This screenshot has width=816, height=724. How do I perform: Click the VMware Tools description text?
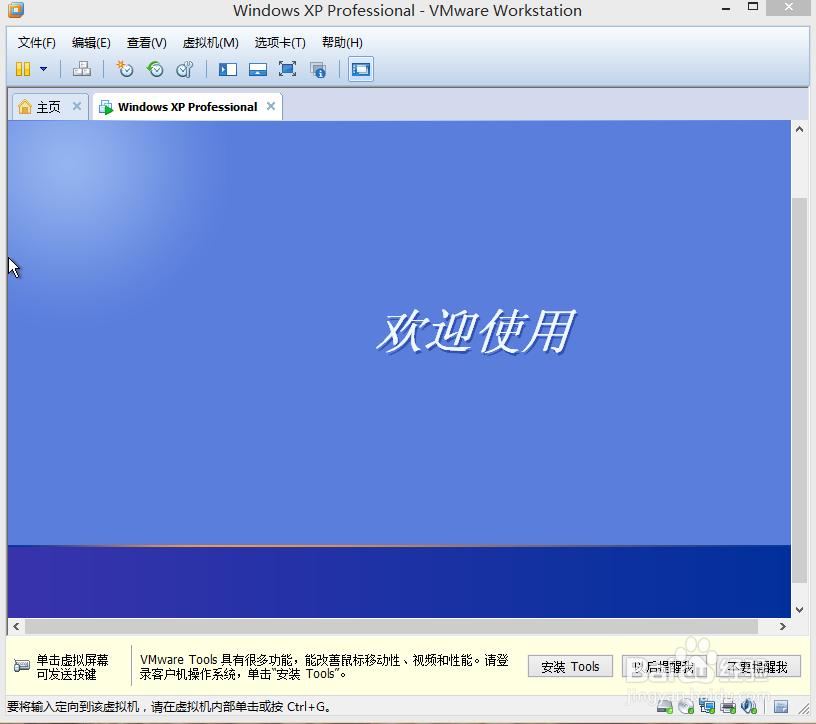tap(324, 667)
